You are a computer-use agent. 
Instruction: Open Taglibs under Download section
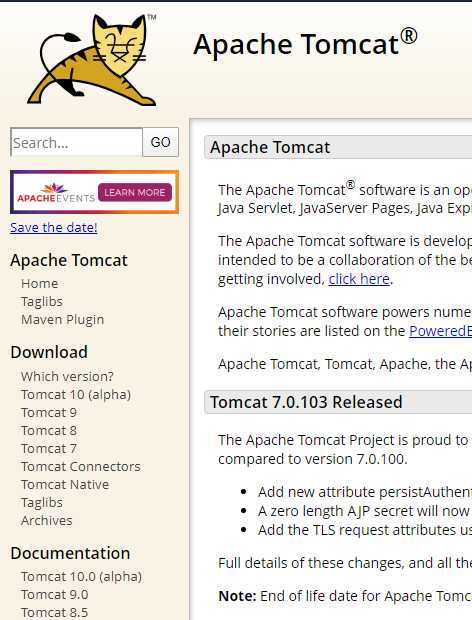[42, 503]
